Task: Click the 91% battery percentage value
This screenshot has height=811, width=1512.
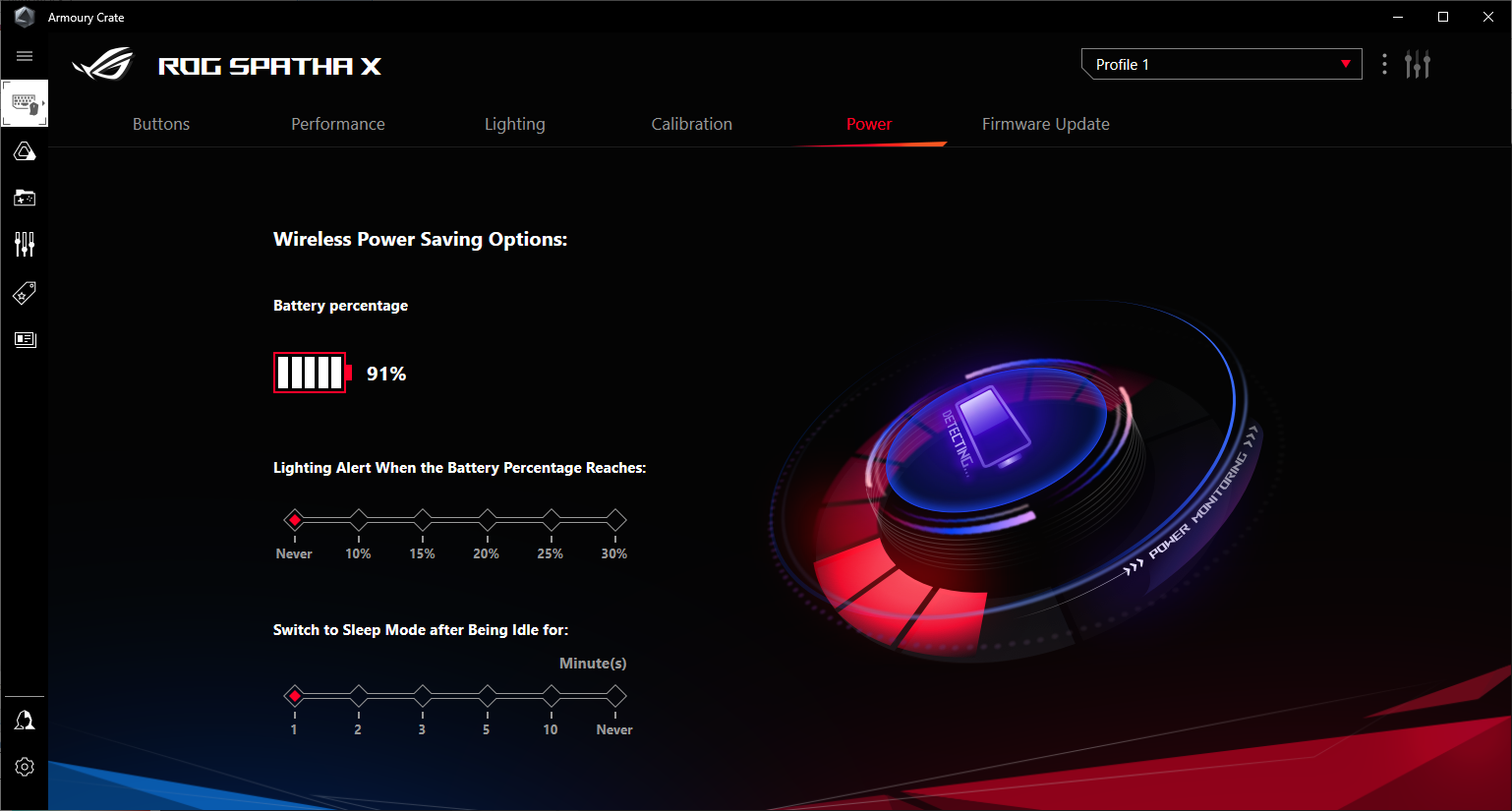Action: [x=386, y=374]
